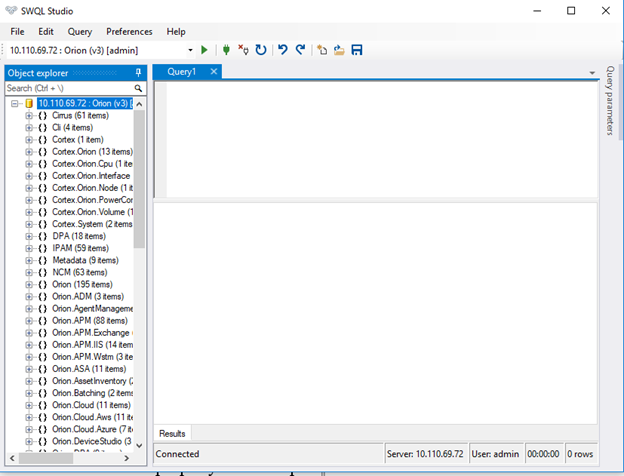
Task: Select Orion.APM.Exchange tree row
Action: click(x=92, y=333)
